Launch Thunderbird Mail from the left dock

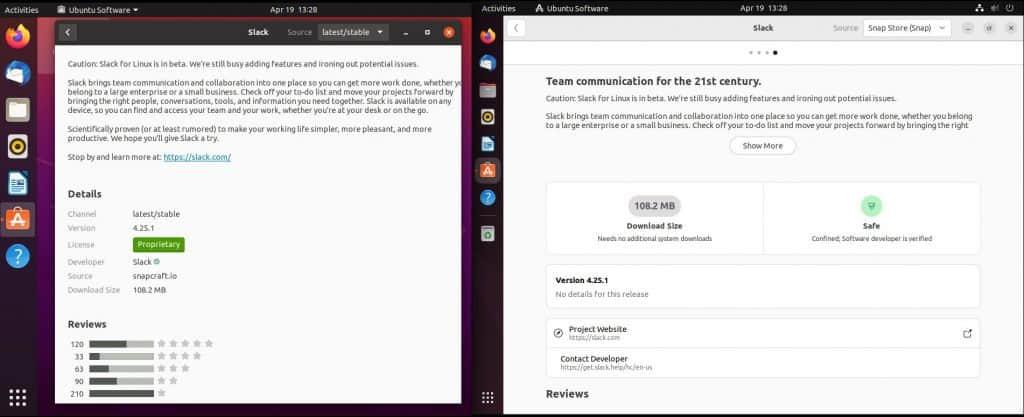(x=18, y=73)
